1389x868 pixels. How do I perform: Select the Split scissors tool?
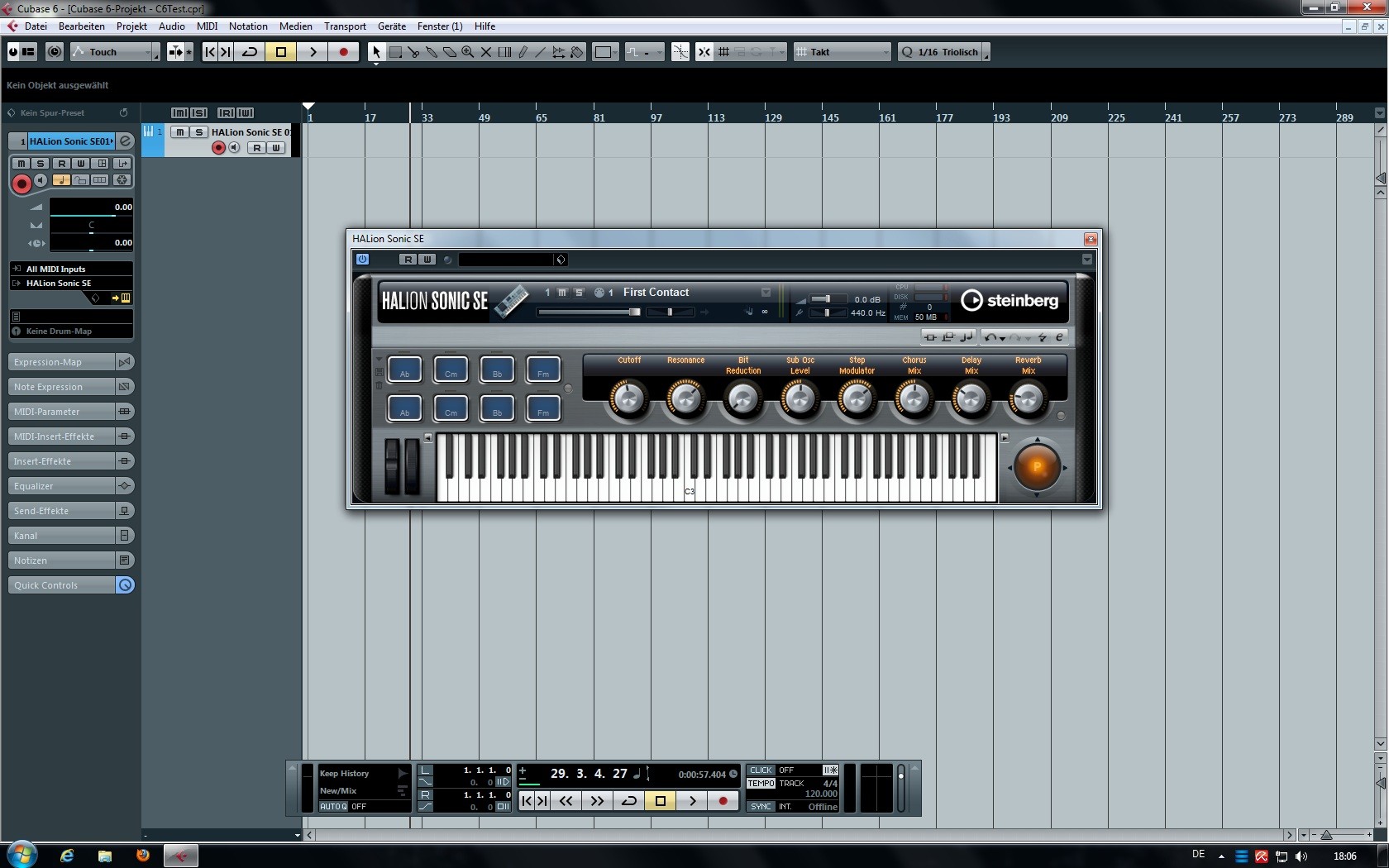(413, 52)
